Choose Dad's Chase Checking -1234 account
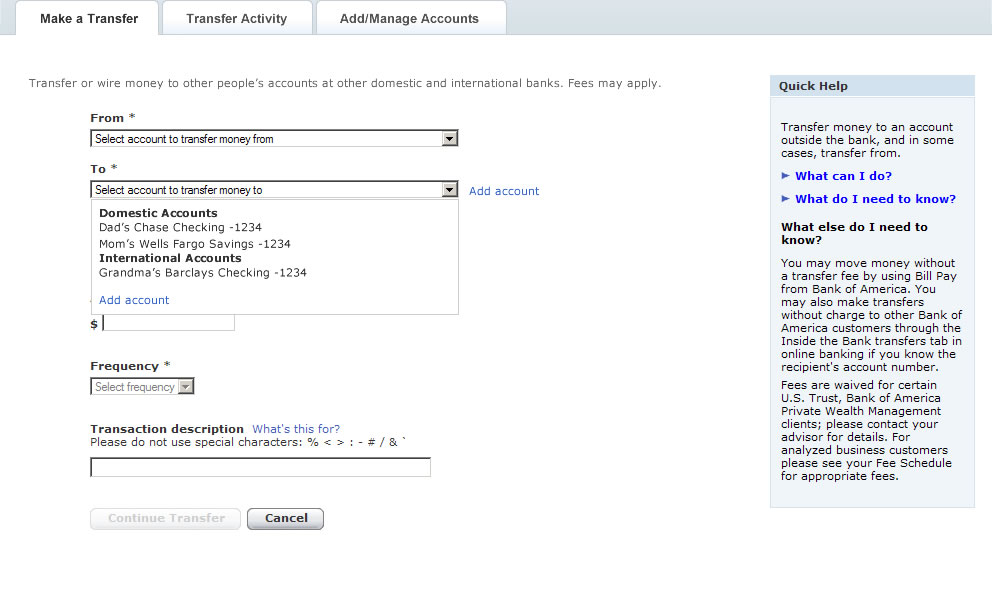The height and width of the screenshot is (607, 992). [180, 227]
